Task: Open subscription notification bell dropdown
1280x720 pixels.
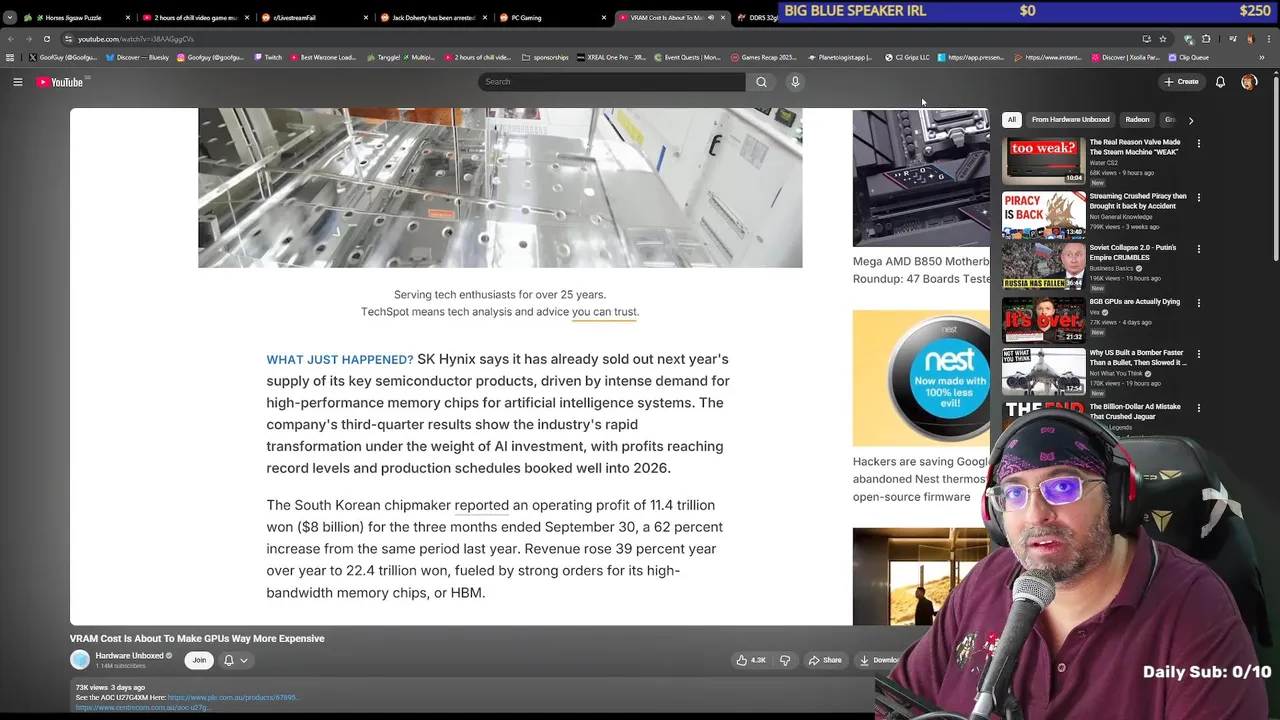Action: (235, 660)
